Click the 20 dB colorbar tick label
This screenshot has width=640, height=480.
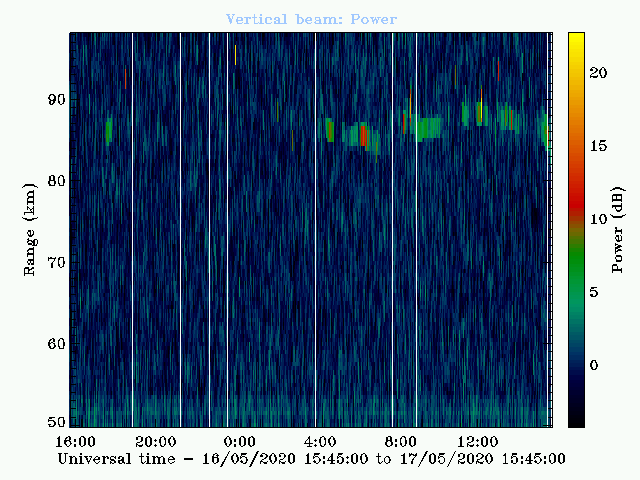pos(598,73)
